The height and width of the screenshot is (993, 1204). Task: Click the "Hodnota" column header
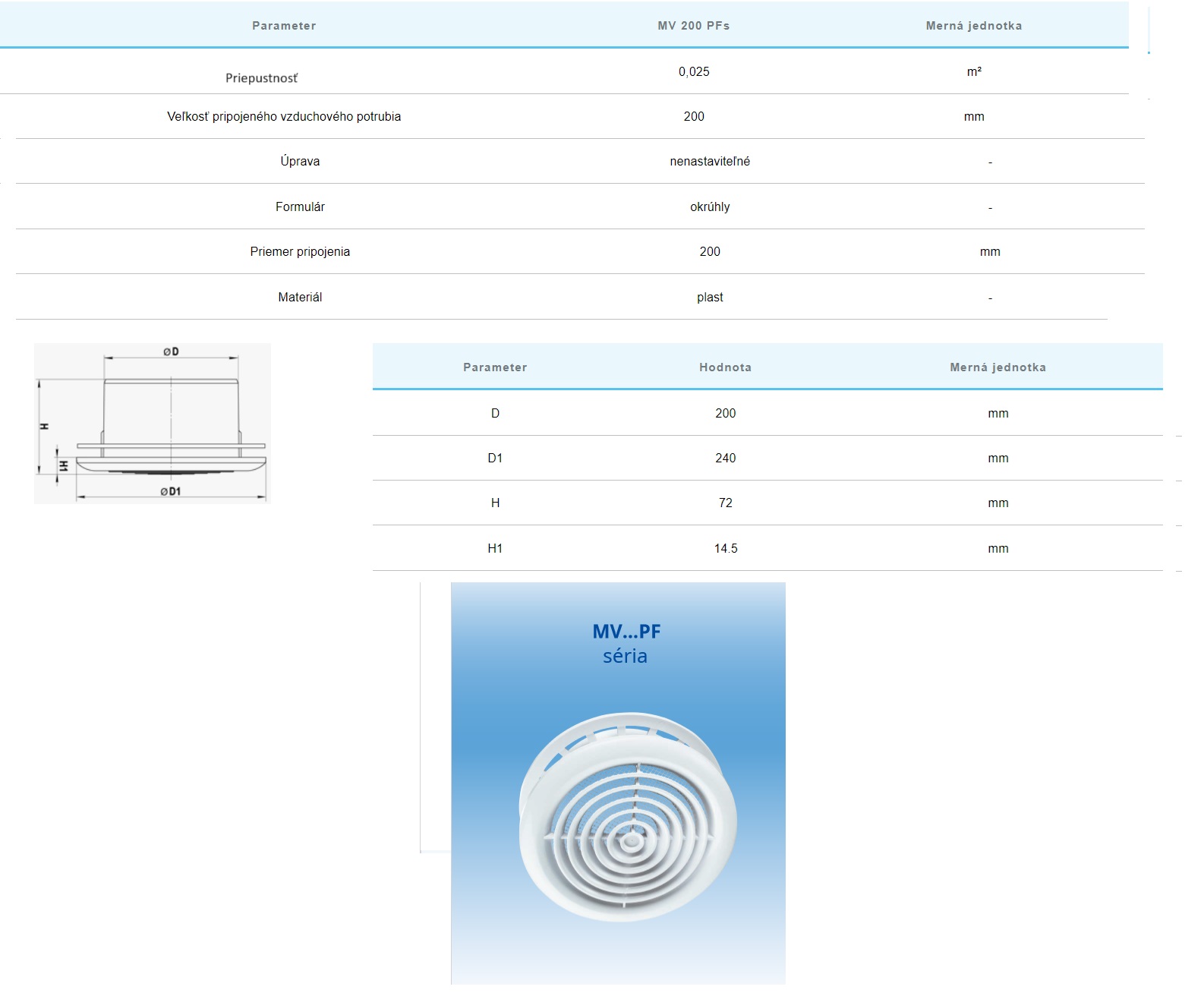725,367
